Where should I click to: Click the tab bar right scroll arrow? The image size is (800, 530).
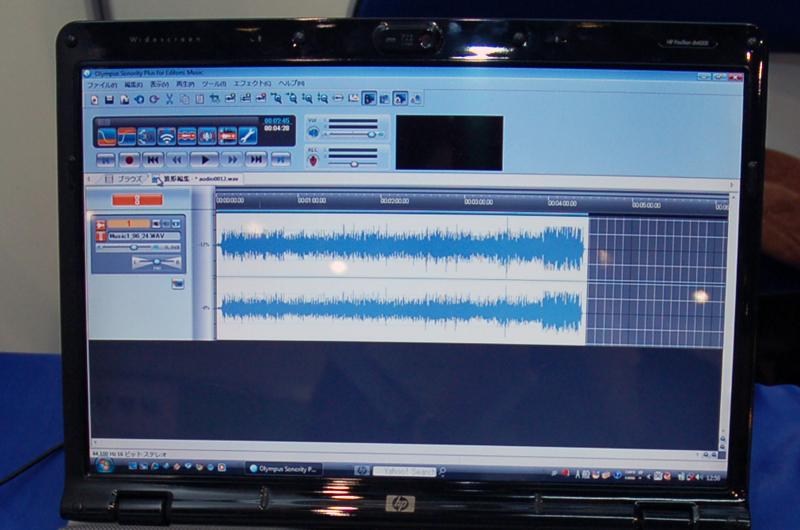tap(731, 185)
